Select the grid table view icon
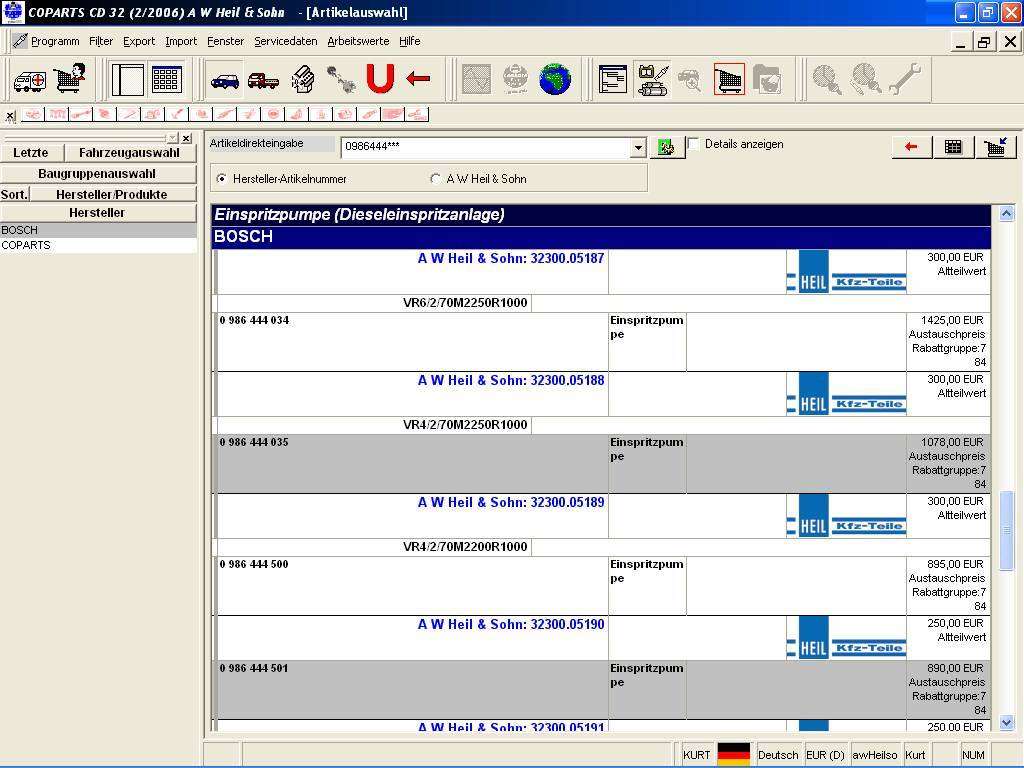Viewport: 1024px width, 768px height. [x=166, y=80]
